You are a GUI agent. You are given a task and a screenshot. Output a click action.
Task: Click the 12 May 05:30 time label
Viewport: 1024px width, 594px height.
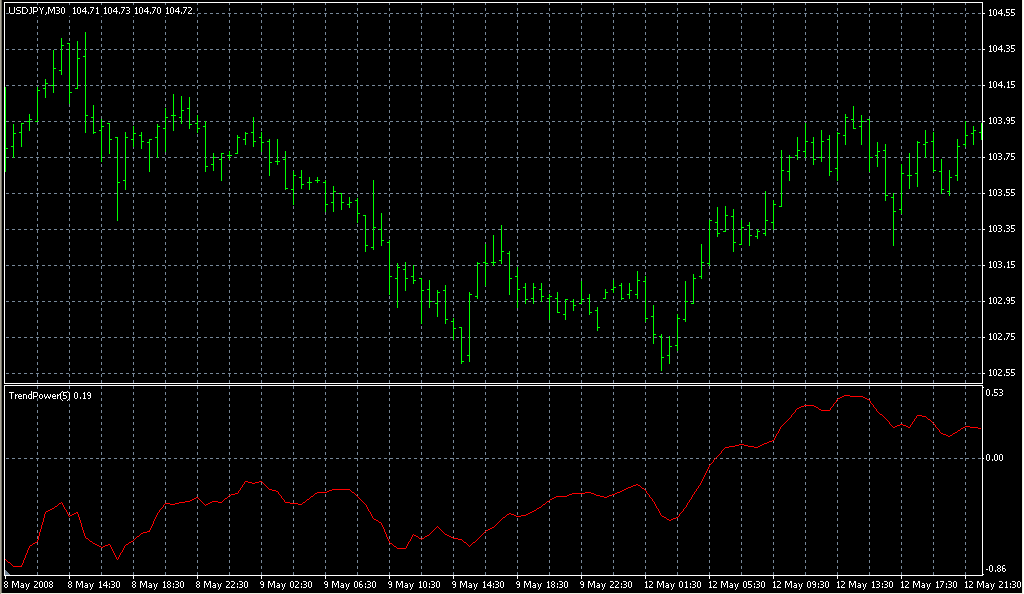tap(737, 585)
